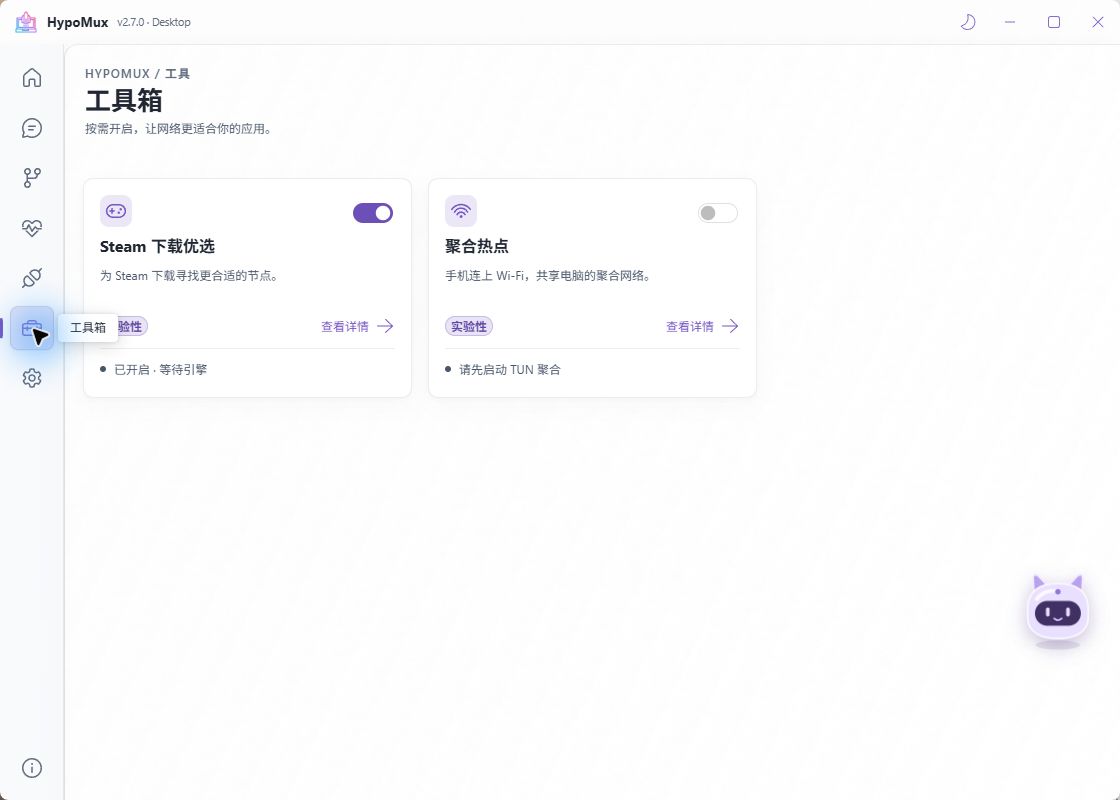Open the settings gear in sidebar
Image resolution: width=1120 pixels, height=800 pixels.
31,378
